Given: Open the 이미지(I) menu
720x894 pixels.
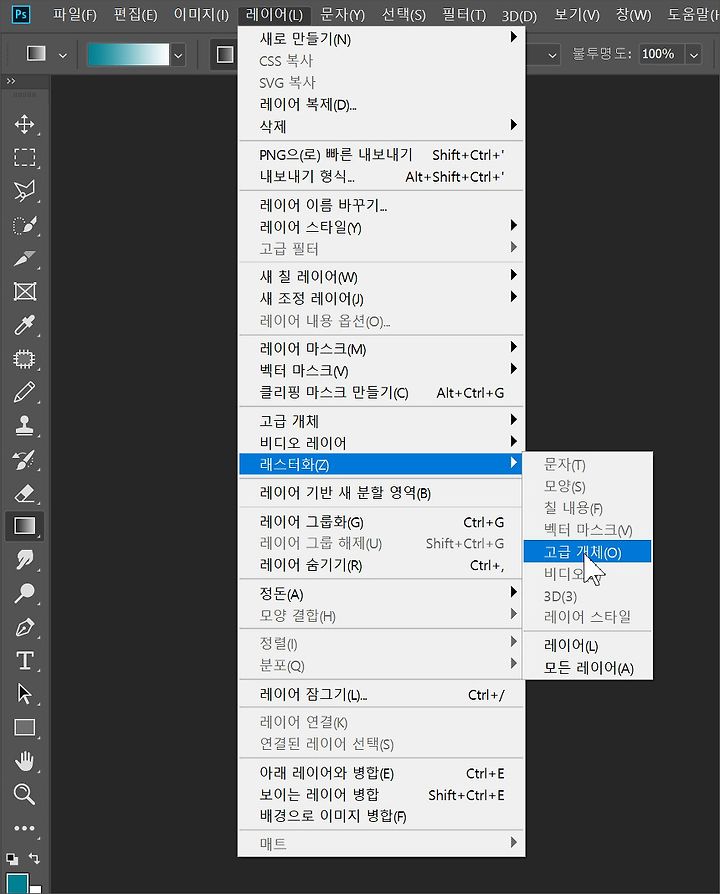Looking at the screenshot, I should pyautogui.click(x=201, y=14).
